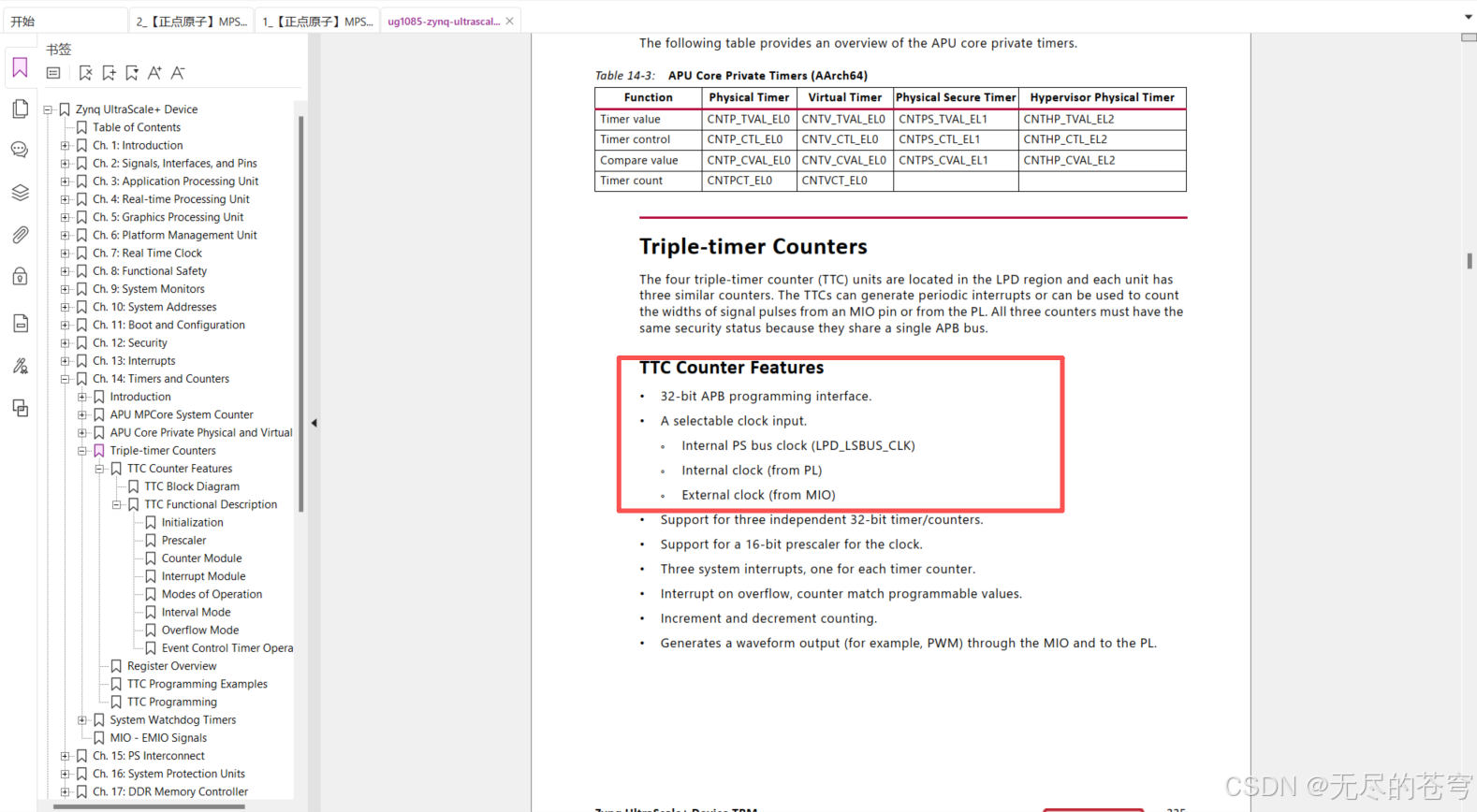Image resolution: width=1477 pixels, height=812 pixels.
Task: Collapse TTC Functional Description node
Action: click(x=117, y=504)
